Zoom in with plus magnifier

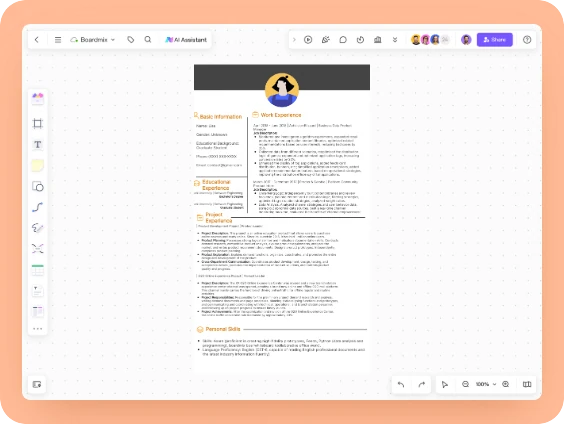[506, 384]
